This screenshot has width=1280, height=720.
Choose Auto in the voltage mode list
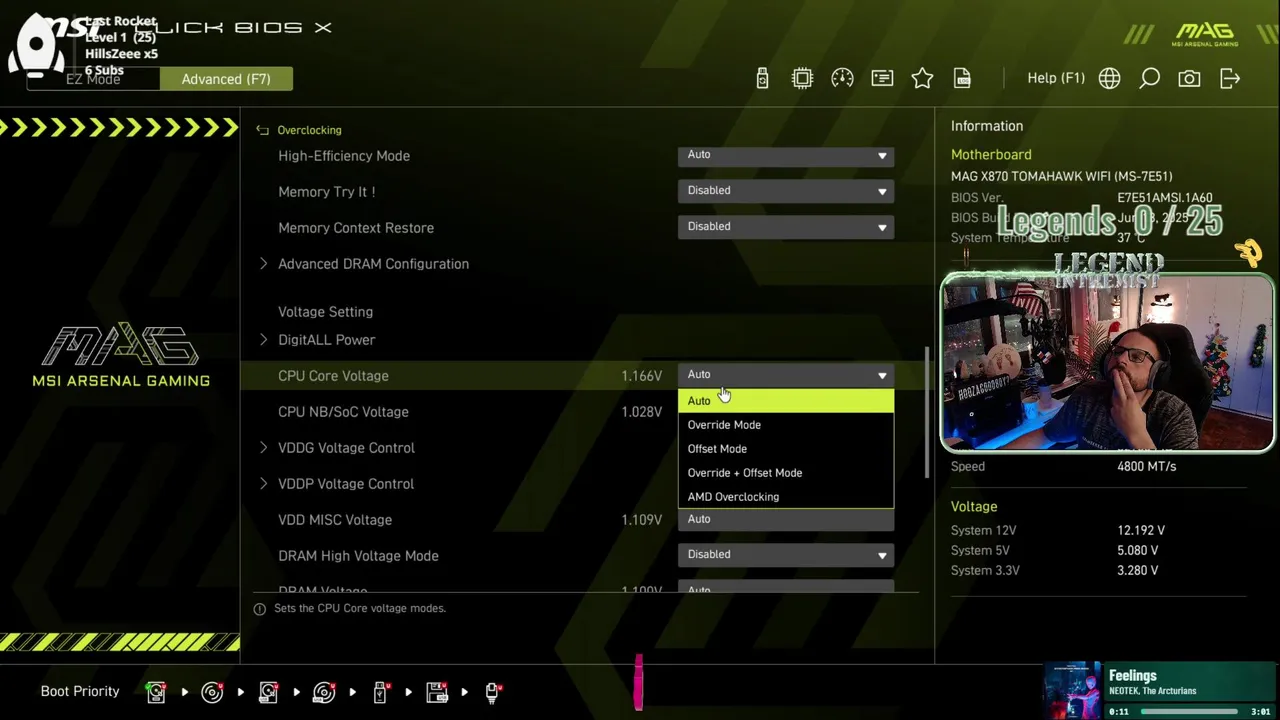pos(786,401)
